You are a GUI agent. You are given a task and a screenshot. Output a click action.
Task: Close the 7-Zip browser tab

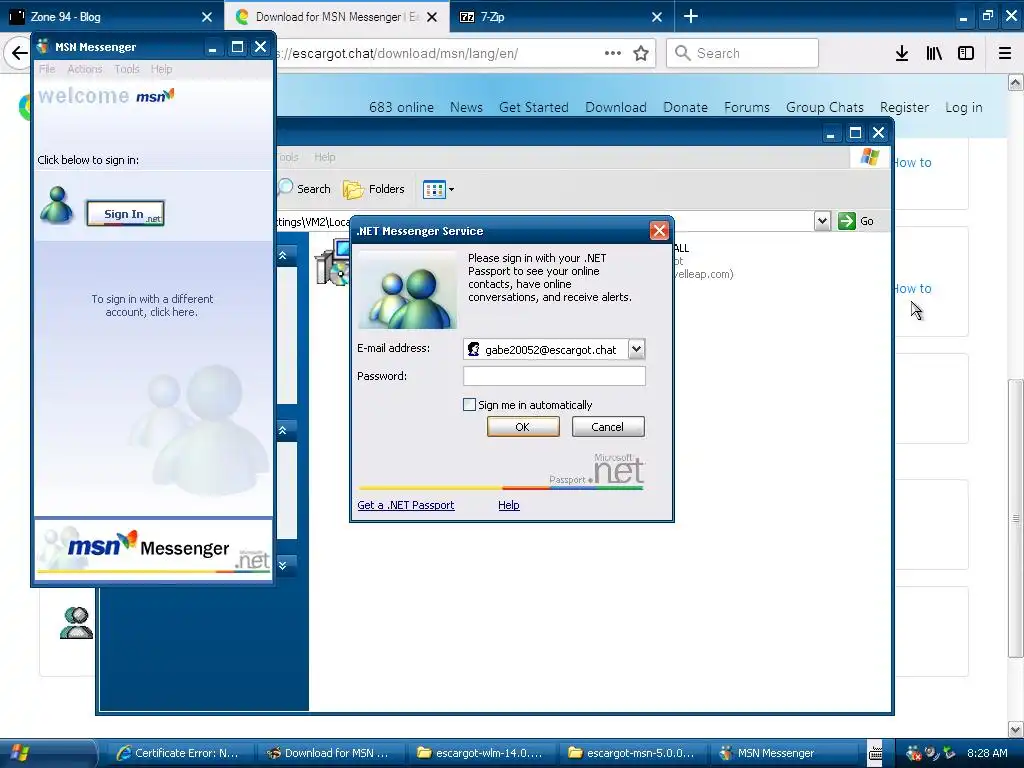tap(657, 17)
